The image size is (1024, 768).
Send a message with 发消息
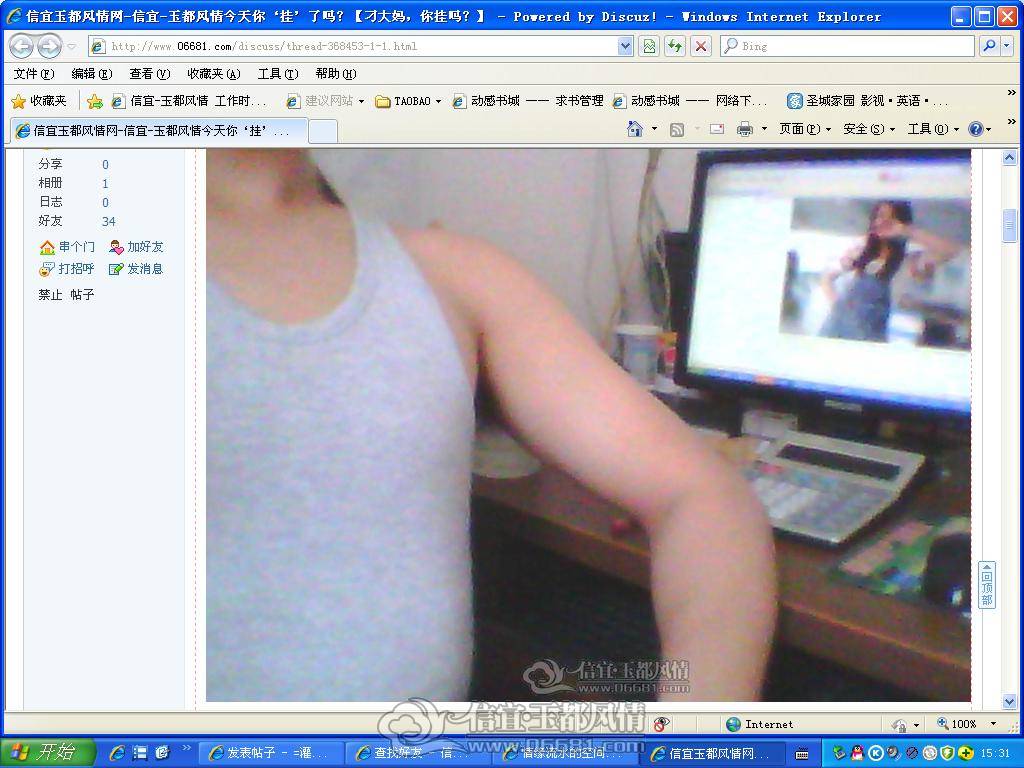click(x=136, y=268)
